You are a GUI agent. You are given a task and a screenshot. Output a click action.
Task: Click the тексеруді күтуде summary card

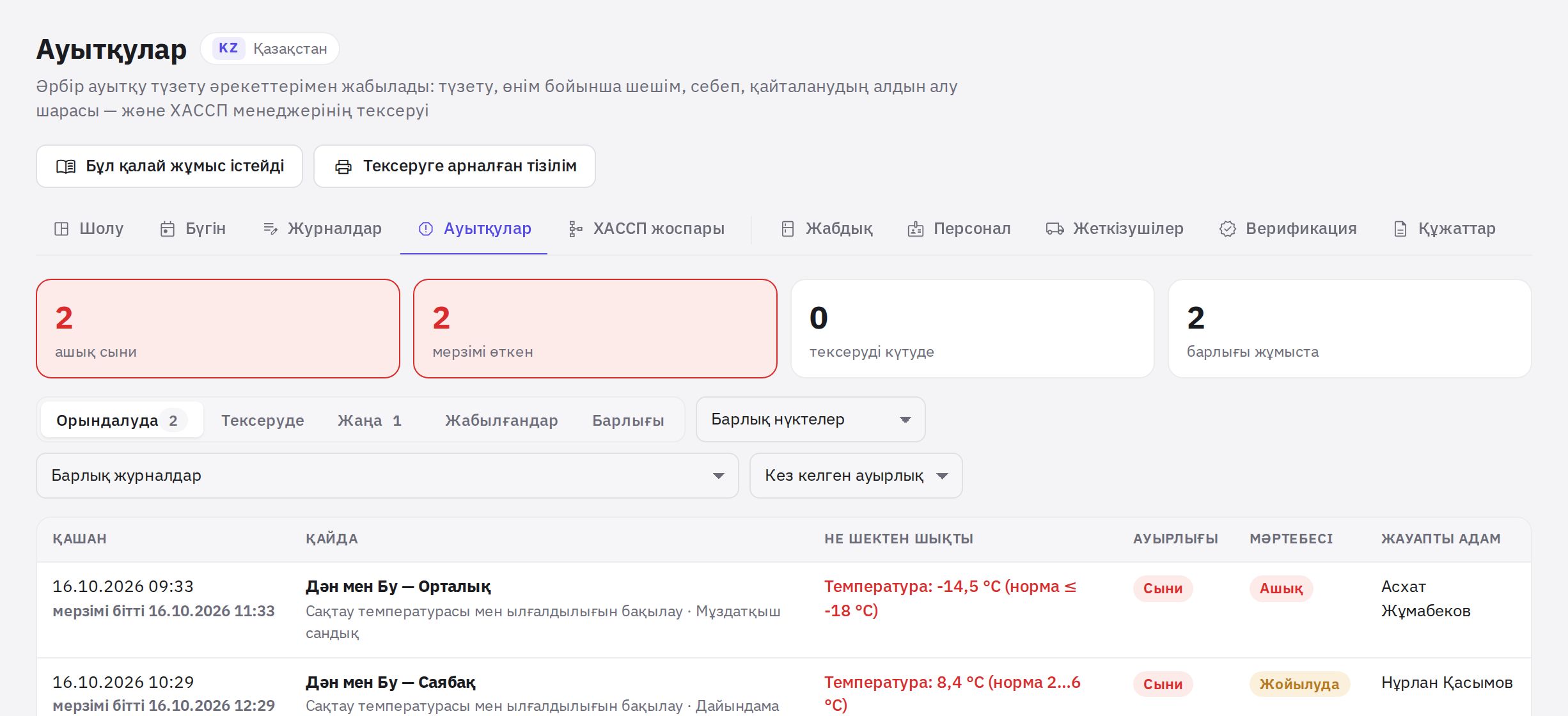(973, 329)
